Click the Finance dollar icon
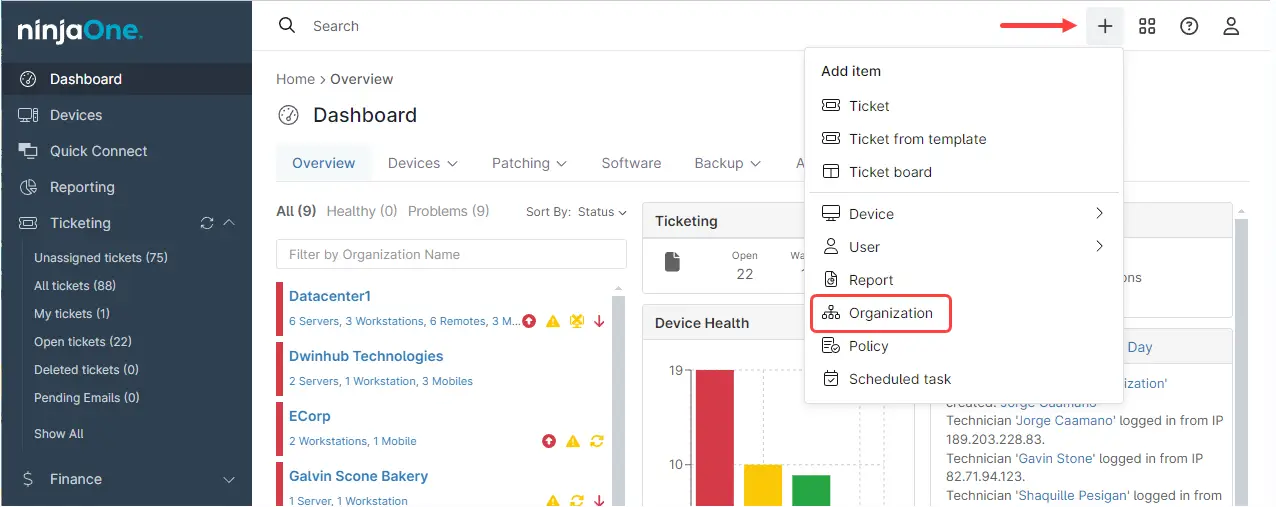The height and width of the screenshot is (507, 1276). point(28,479)
